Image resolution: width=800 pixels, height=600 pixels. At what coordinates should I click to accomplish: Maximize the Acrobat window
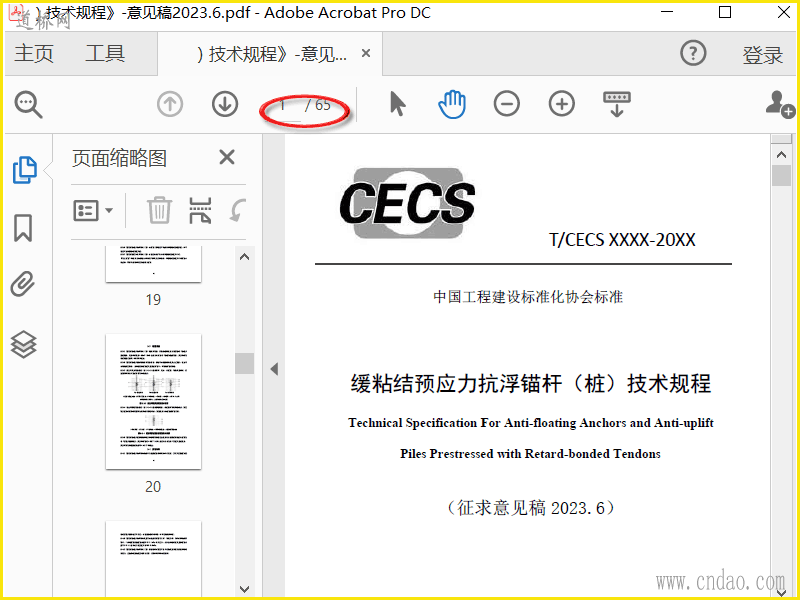pos(724,12)
